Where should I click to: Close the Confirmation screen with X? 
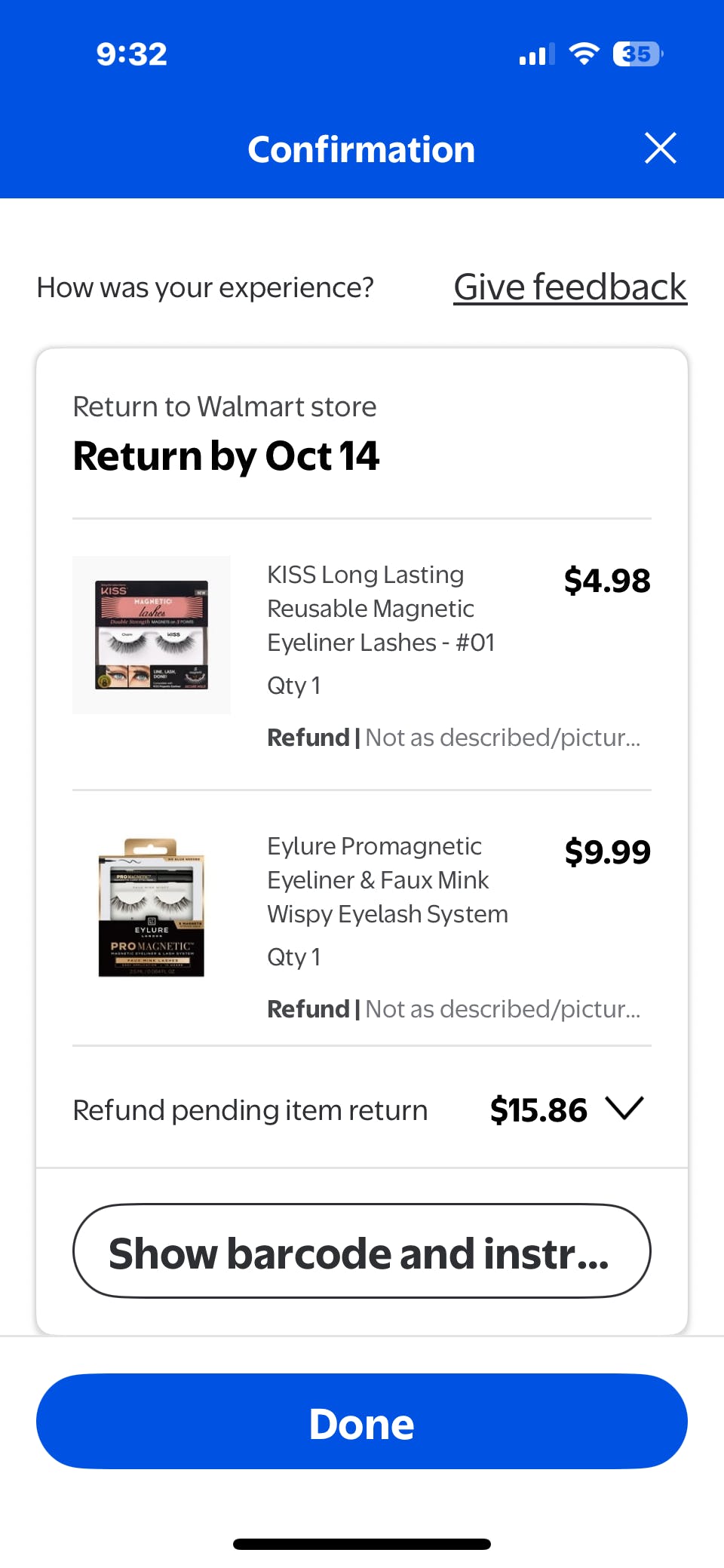[x=660, y=148]
